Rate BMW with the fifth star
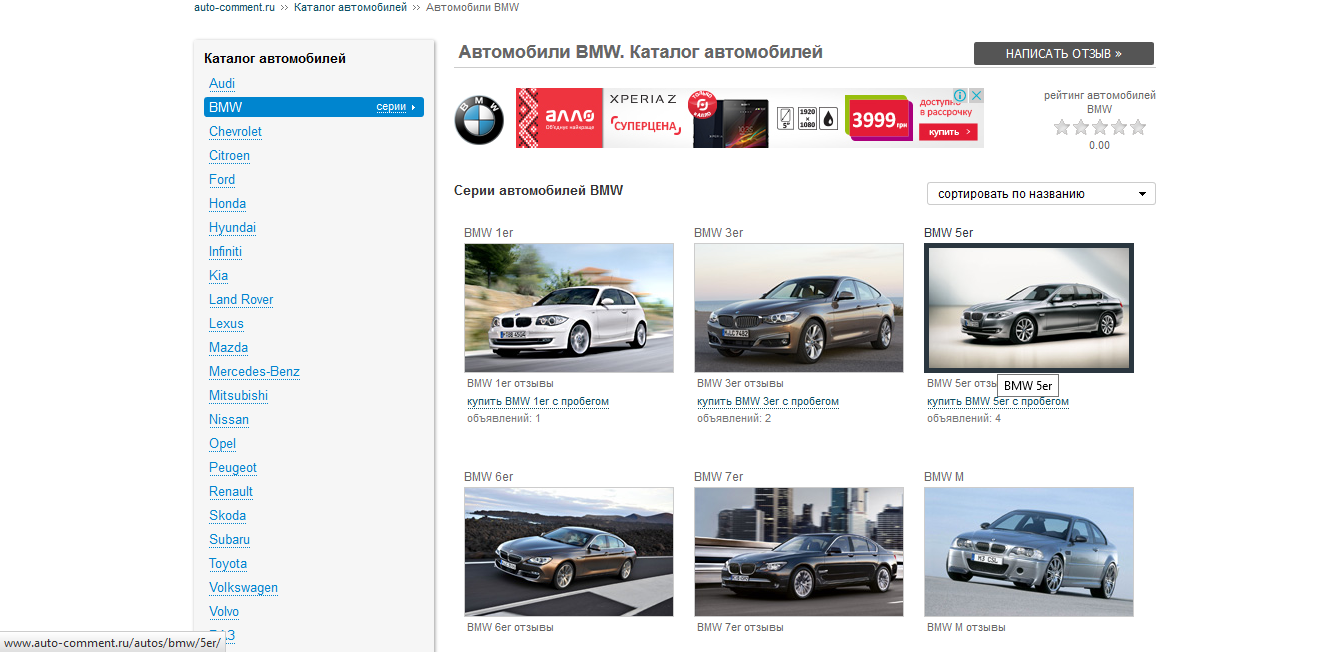The width and height of the screenshot is (1340, 652). tap(1137, 127)
